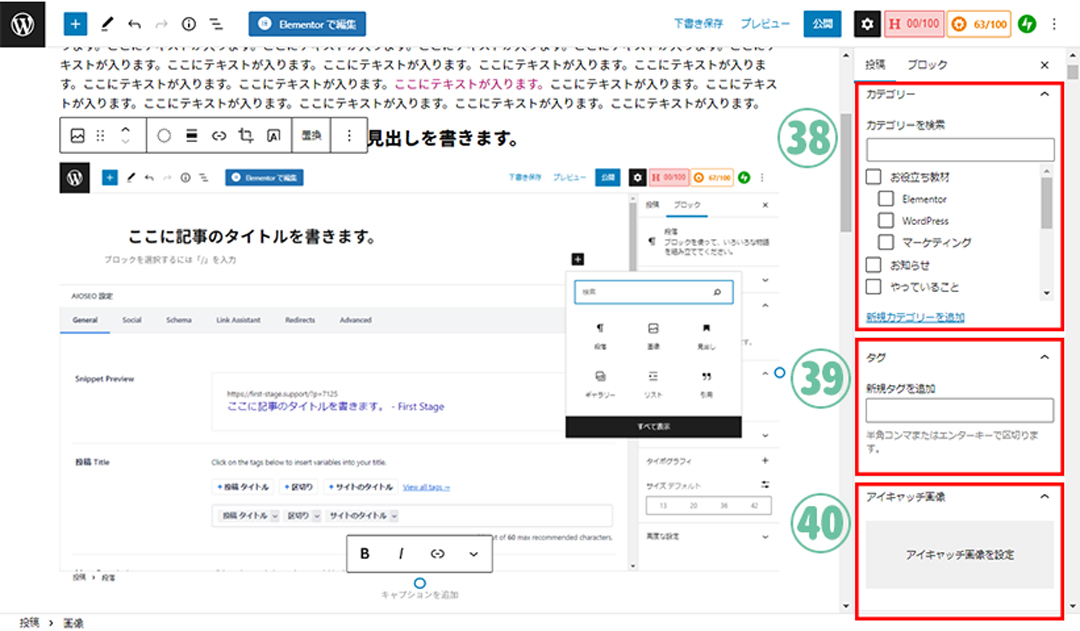
Task: Click the category list scrollbar
Action: pos(1046,205)
